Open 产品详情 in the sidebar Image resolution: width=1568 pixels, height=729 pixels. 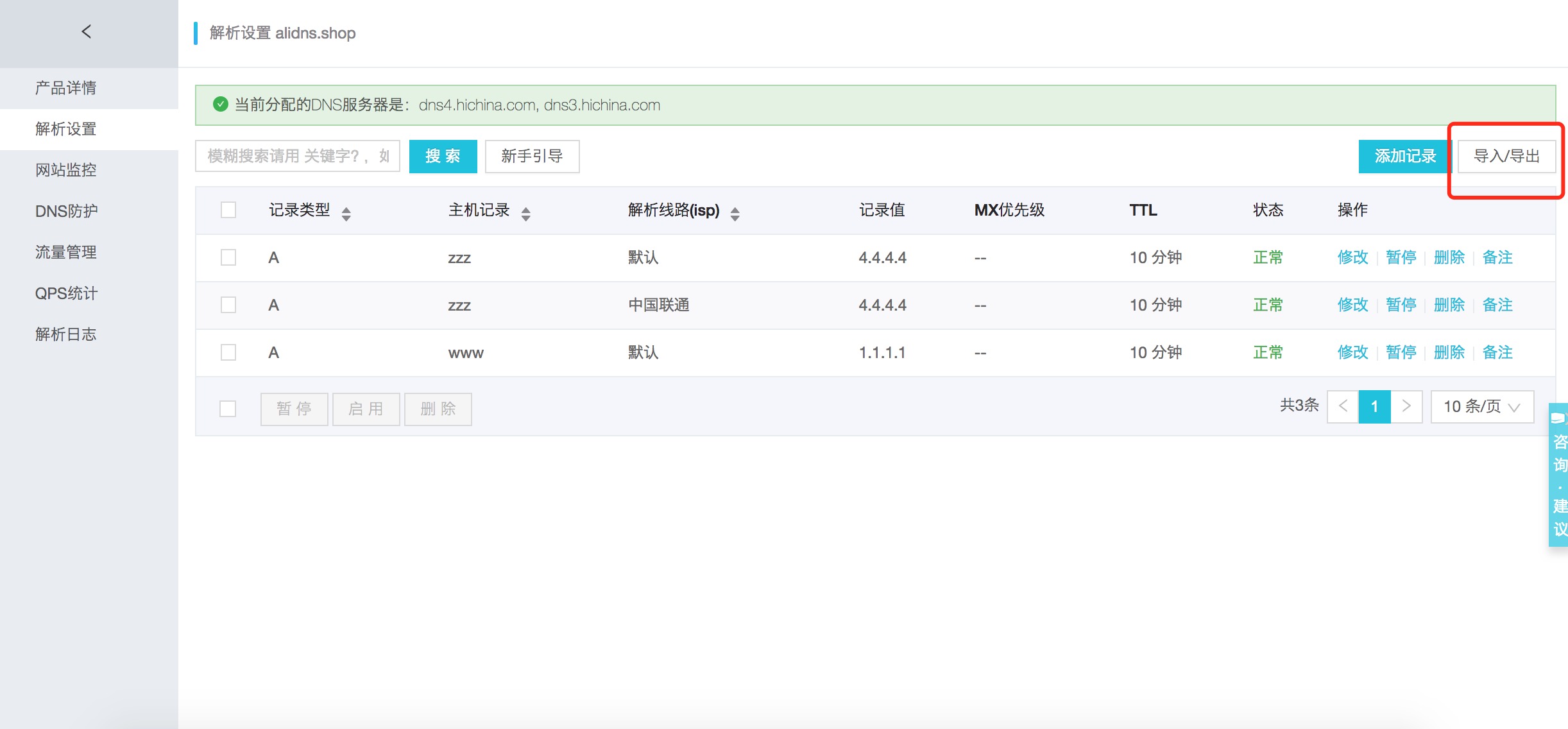[x=89, y=88]
